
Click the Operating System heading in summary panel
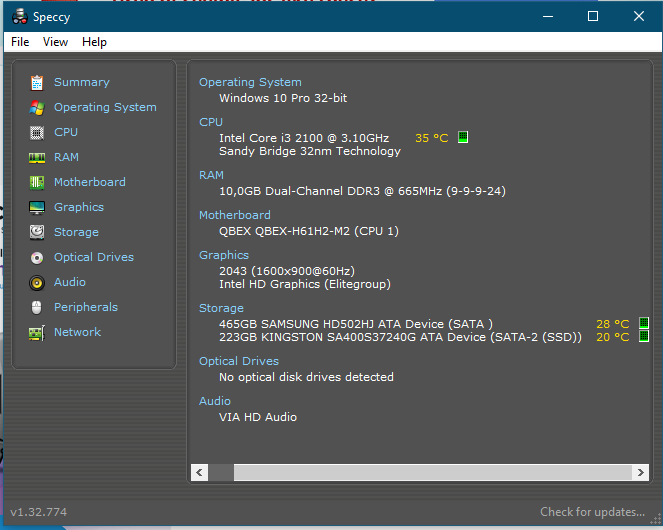click(x=250, y=82)
